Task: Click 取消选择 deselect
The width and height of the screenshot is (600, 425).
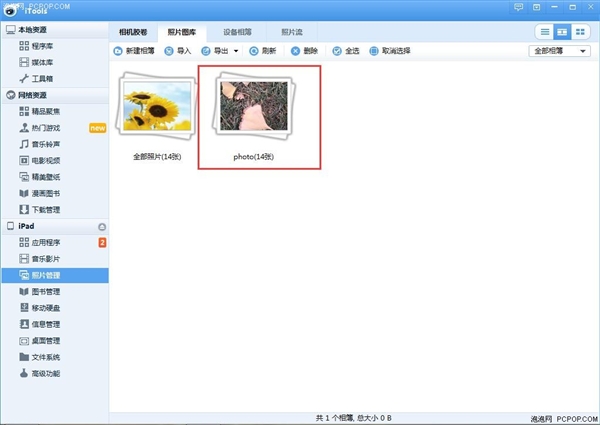Action: pyautogui.click(x=390, y=51)
